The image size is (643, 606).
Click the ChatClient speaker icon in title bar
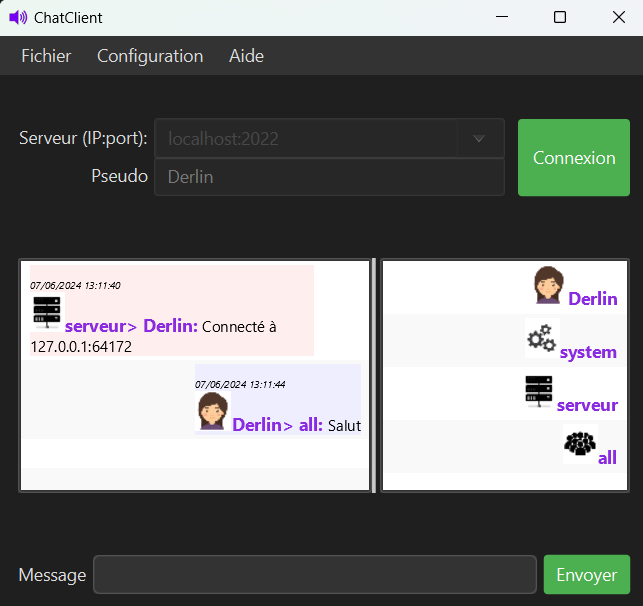pyautogui.click(x=18, y=18)
